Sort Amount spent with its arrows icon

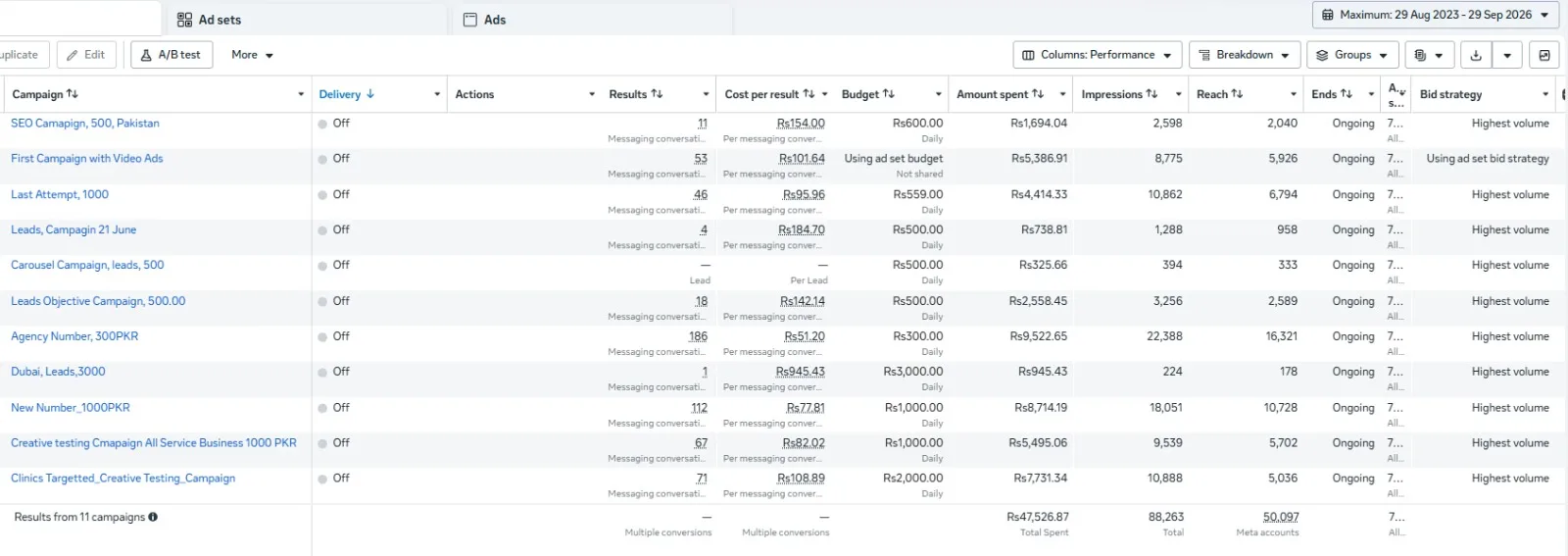[x=1038, y=94]
